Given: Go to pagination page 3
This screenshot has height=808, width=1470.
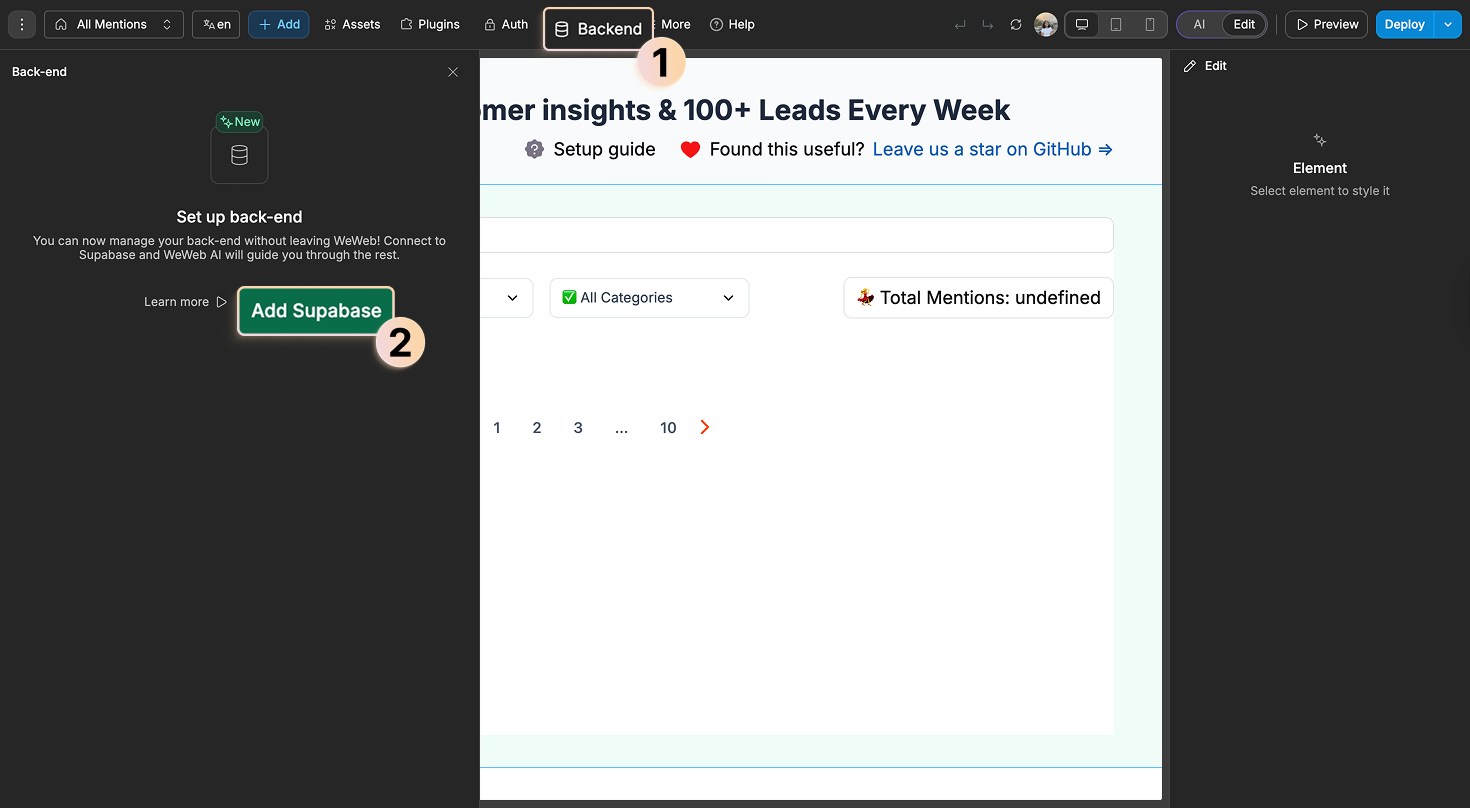Looking at the screenshot, I should tap(577, 427).
